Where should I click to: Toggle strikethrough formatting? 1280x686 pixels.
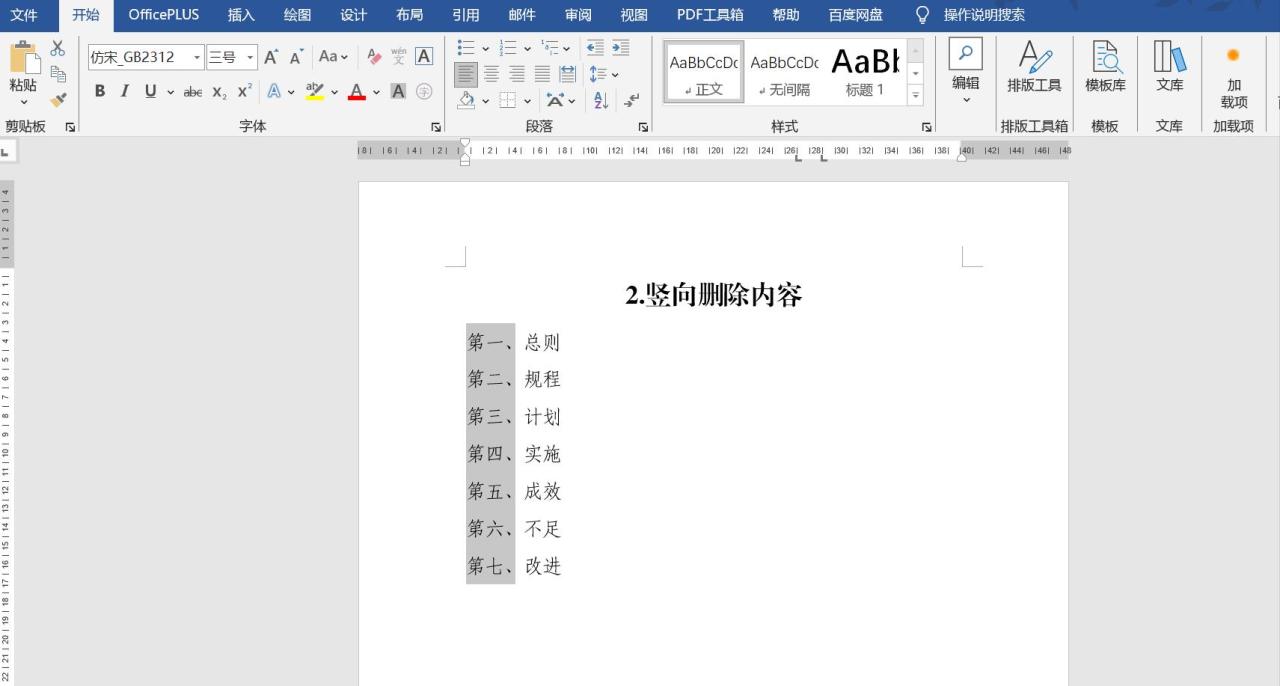[x=193, y=92]
